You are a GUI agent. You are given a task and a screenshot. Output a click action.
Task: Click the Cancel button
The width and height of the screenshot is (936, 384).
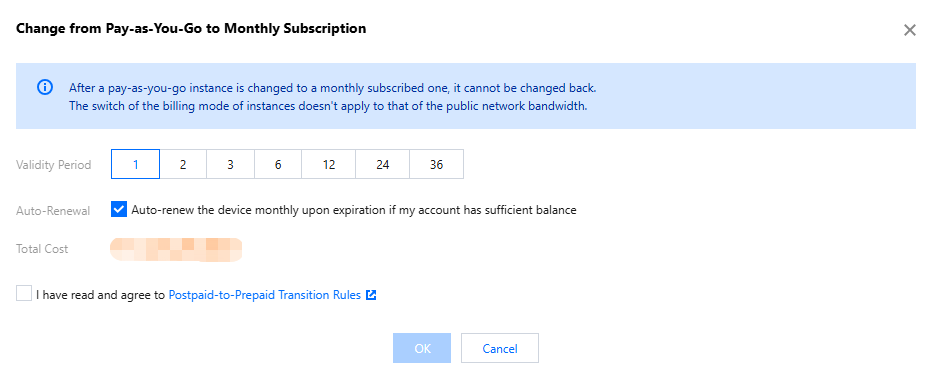[x=500, y=348]
